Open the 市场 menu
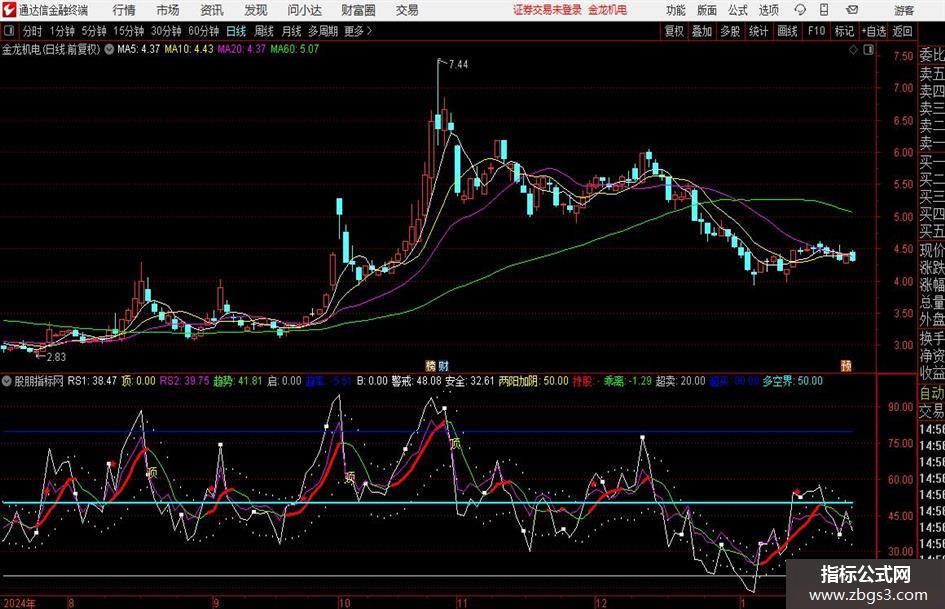Viewport: 945px width, 609px height. point(168,10)
